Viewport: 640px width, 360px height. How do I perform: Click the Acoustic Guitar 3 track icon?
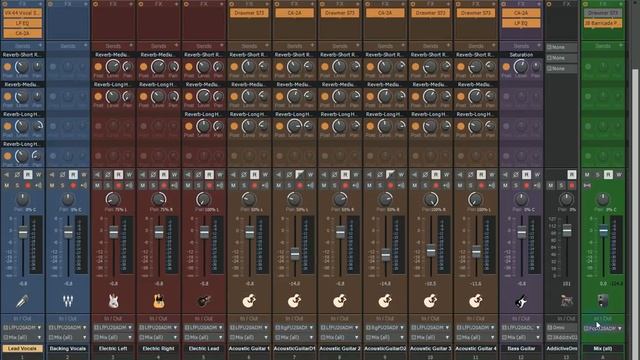430,301
